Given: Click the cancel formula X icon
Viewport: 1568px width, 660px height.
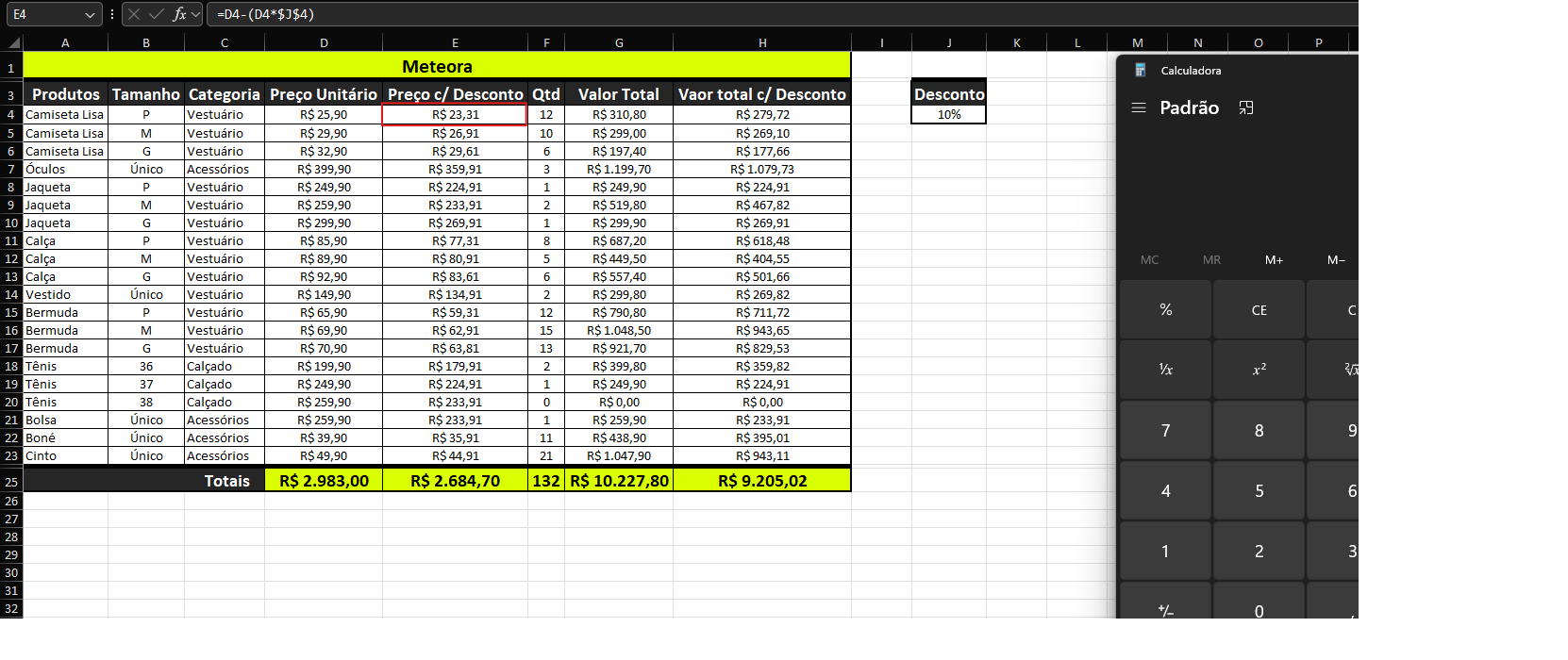Looking at the screenshot, I should click(x=134, y=14).
